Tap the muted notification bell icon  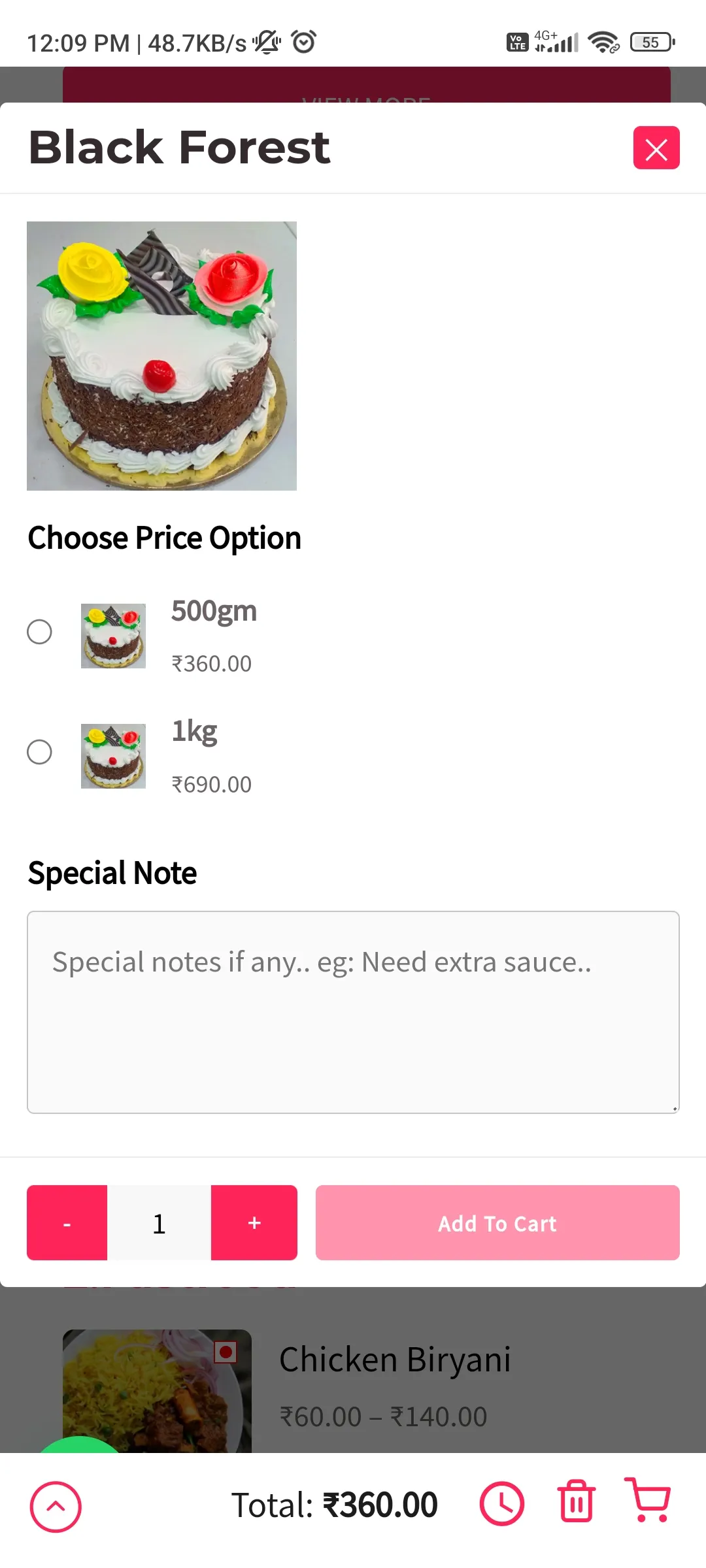coord(267,42)
